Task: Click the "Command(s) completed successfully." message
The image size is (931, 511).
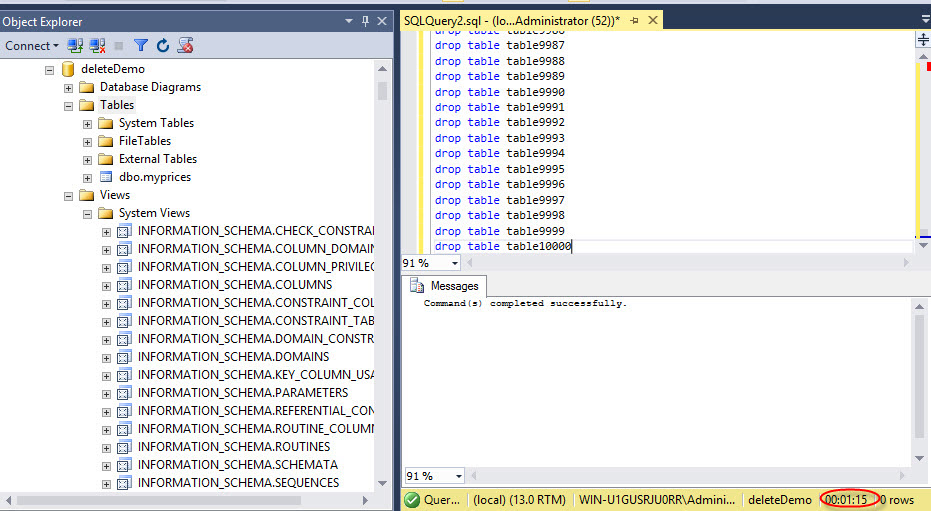Action: tap(525, 303)
